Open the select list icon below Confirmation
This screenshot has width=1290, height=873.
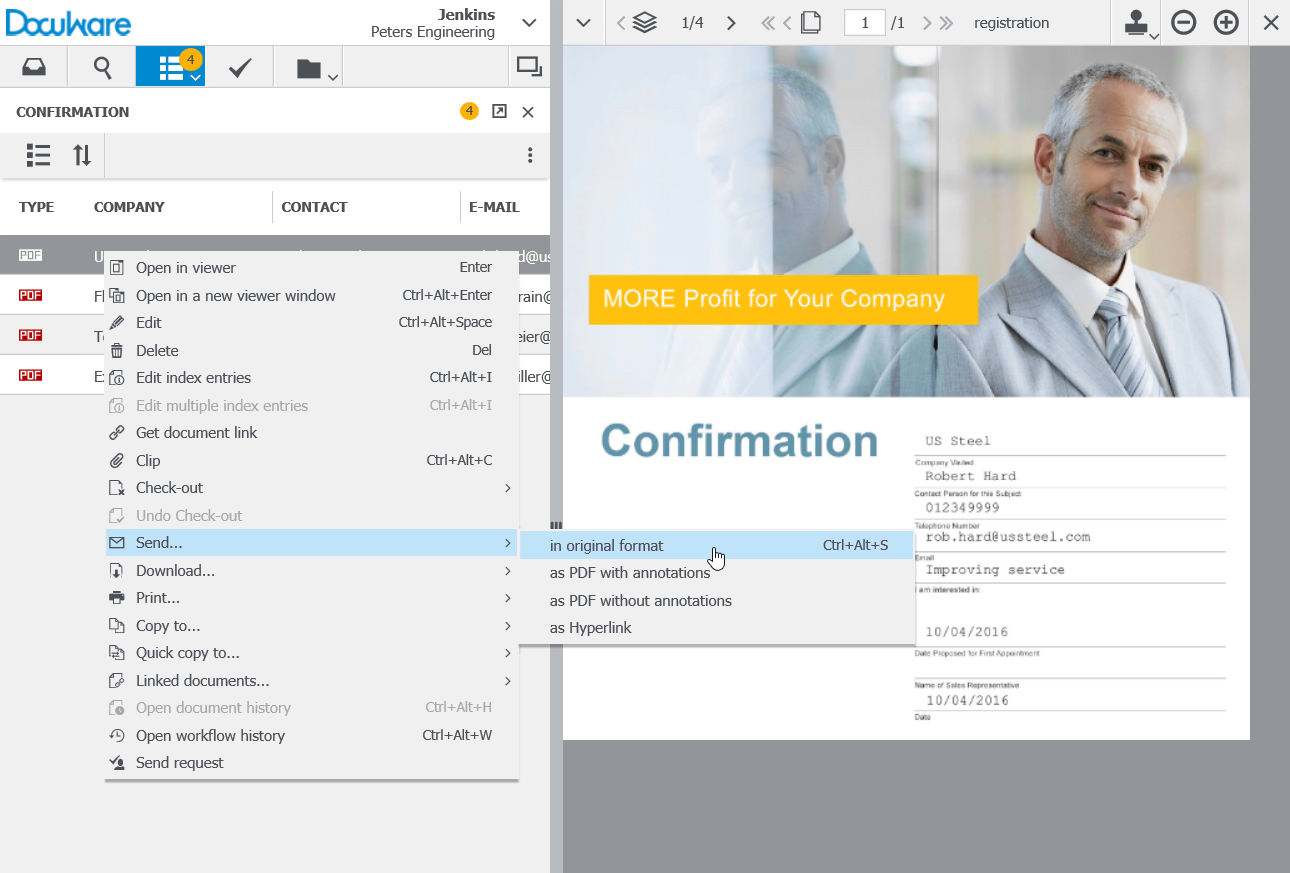(38, 155)
